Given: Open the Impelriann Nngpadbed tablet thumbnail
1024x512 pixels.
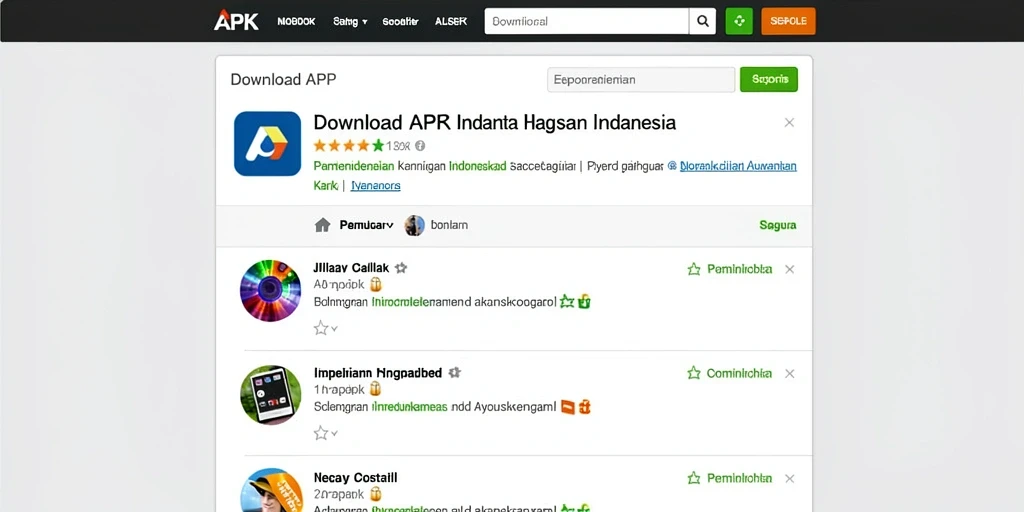Looking at the screenshot, I should [270, 395].
